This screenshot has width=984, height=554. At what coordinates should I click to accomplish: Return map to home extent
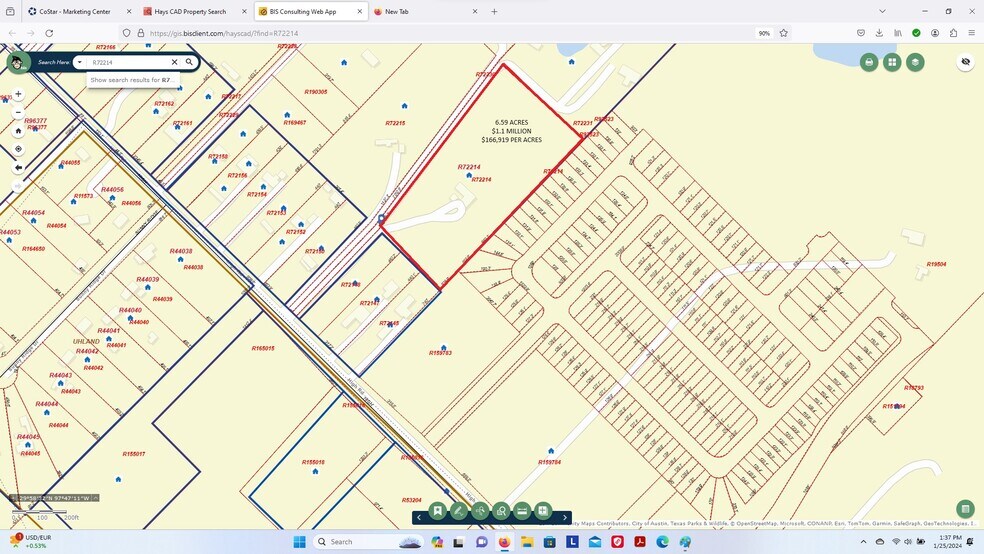coord(18,130)
